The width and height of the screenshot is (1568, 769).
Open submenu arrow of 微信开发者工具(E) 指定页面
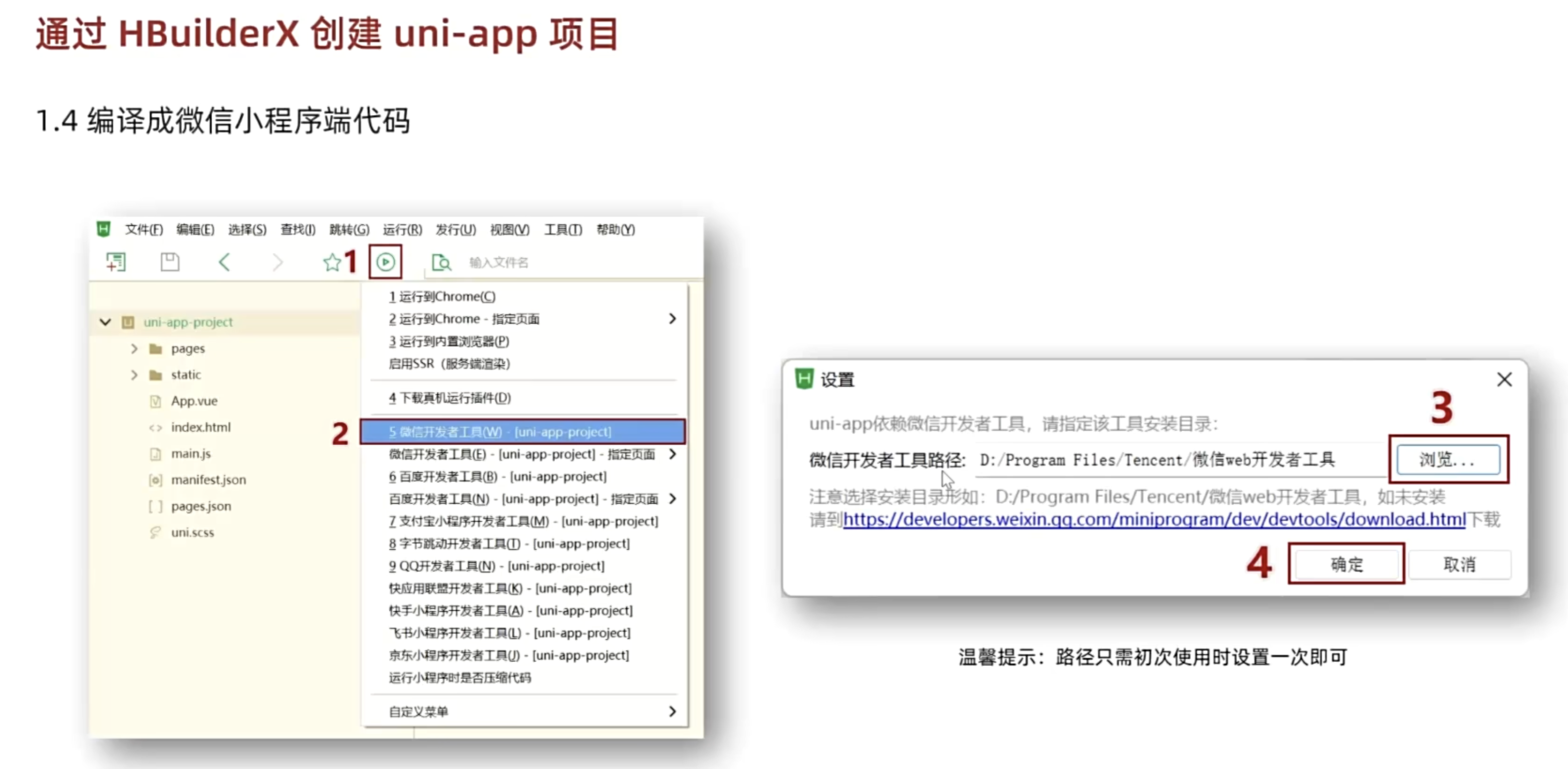[x=672, y=454]
